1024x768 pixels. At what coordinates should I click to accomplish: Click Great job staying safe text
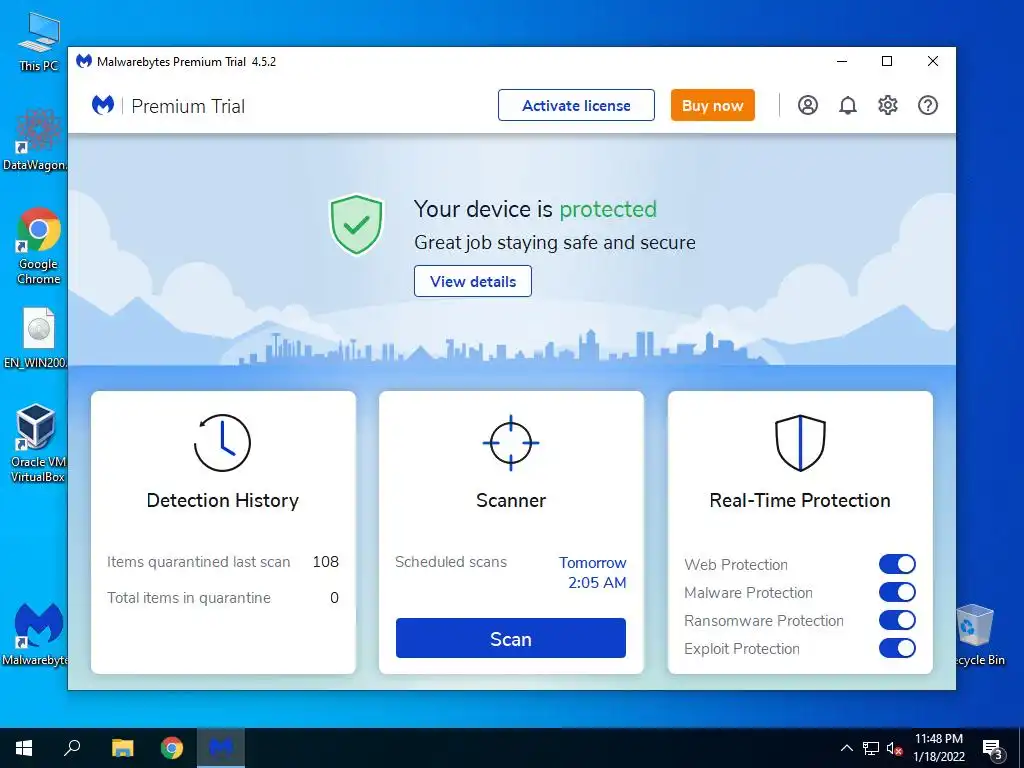point(555,242)
